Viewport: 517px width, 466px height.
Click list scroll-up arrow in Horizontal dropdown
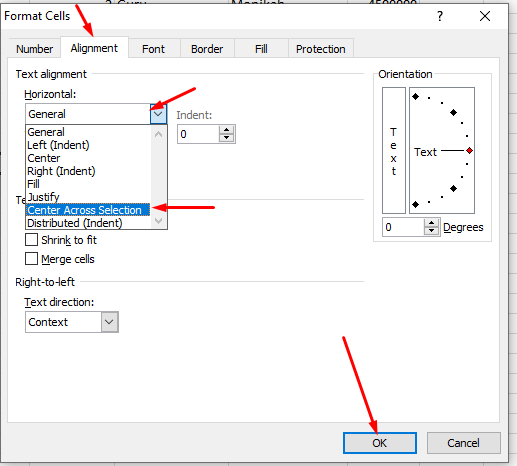pyautogui.click(x=159, y=134)
